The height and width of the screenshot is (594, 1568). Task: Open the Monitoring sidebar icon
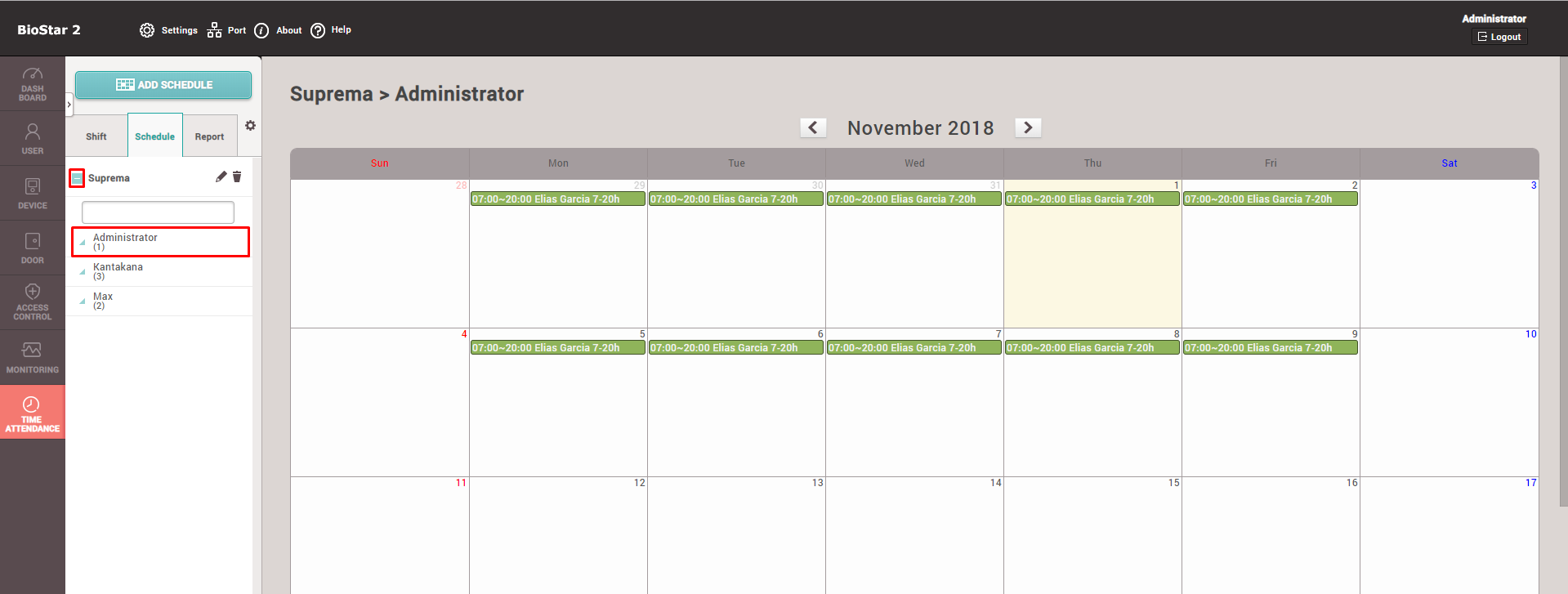33,357
